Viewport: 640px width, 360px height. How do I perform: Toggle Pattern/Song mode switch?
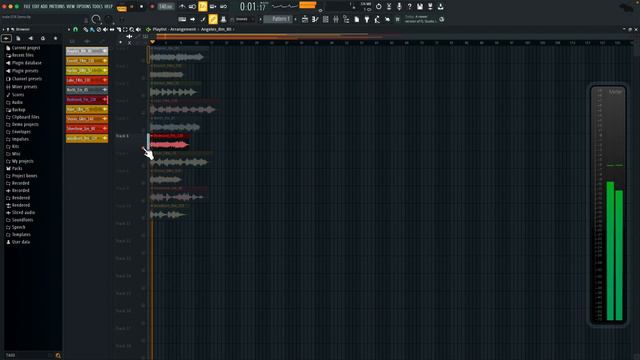click(x=122, y=7)
